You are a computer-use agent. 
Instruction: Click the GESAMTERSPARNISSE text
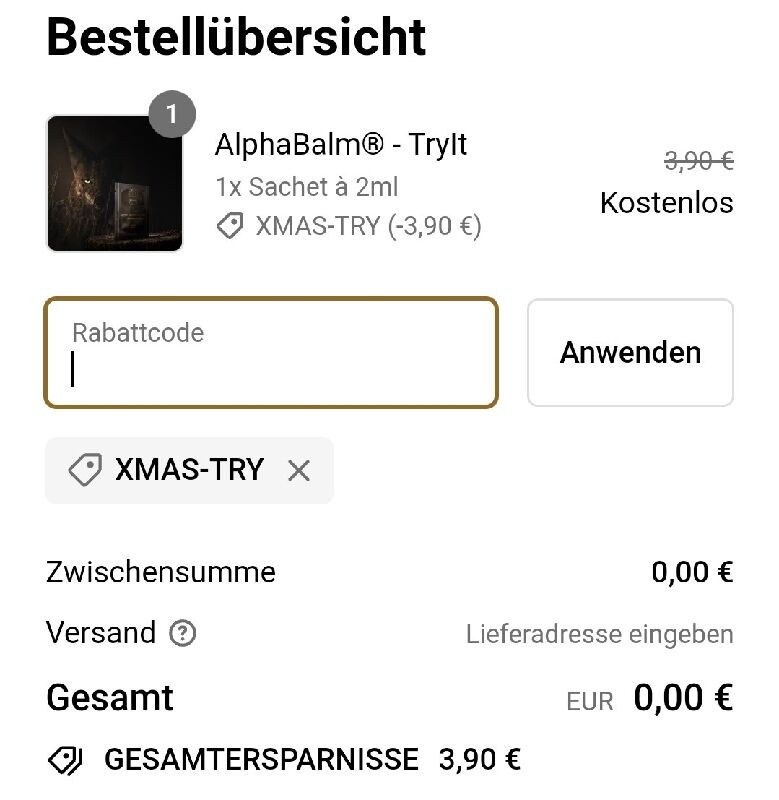(261, 760)
